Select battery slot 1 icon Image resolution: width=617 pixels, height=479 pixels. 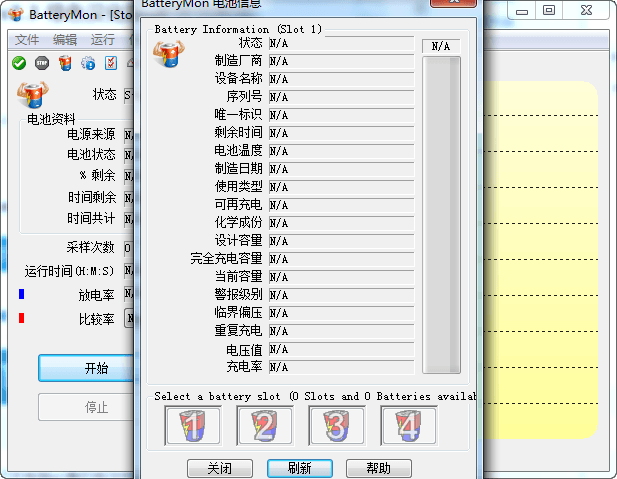point(193,426)
